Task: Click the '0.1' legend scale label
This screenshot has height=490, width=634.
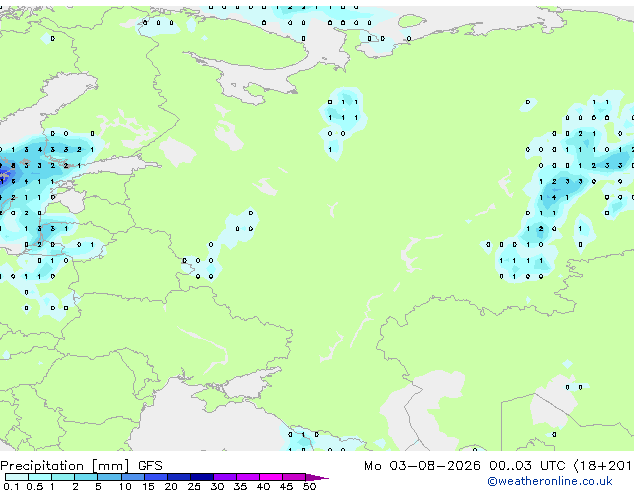Action: coord(11,486)
